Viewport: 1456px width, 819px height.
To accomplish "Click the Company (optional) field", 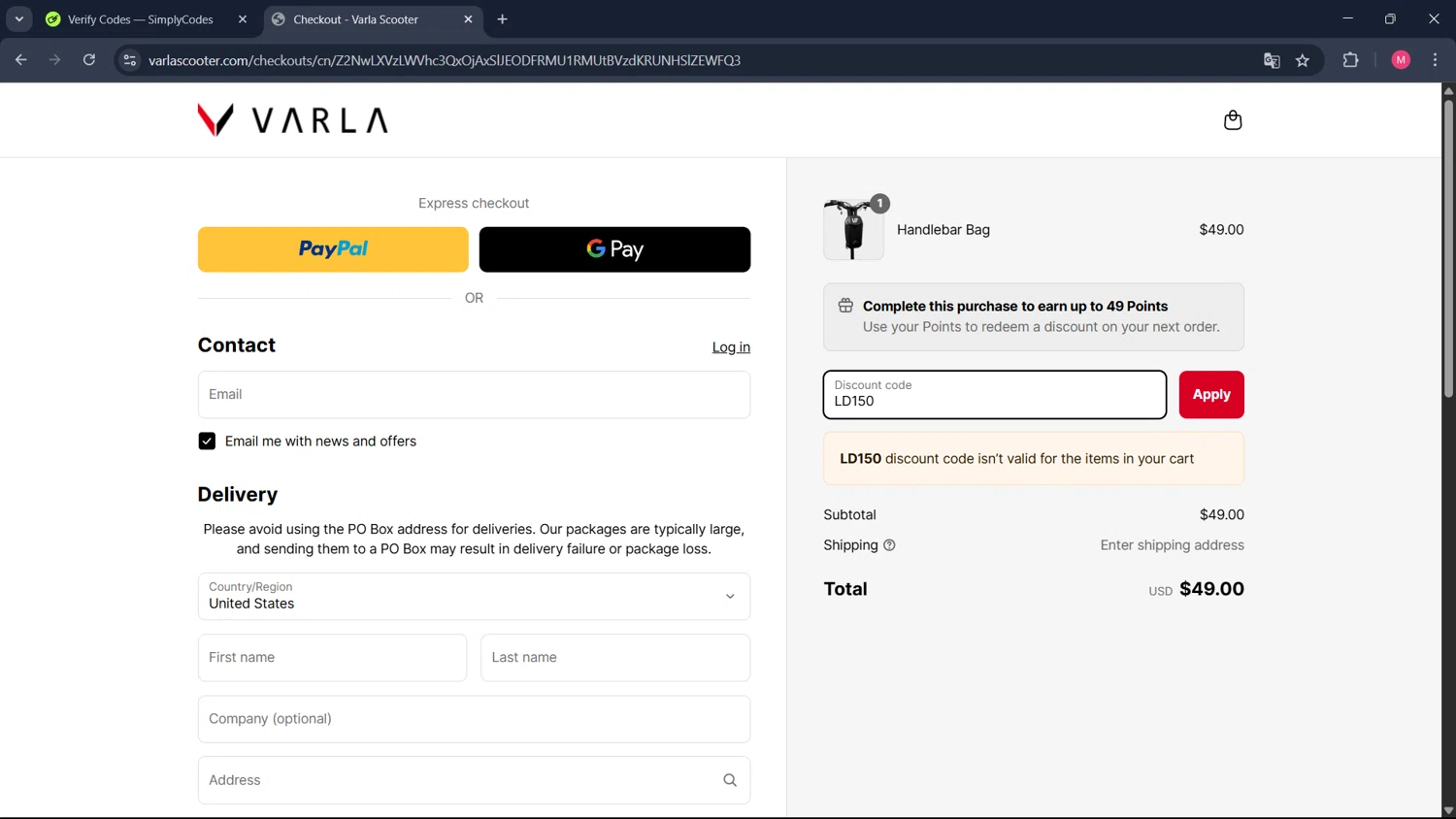I will coord(474,719).
